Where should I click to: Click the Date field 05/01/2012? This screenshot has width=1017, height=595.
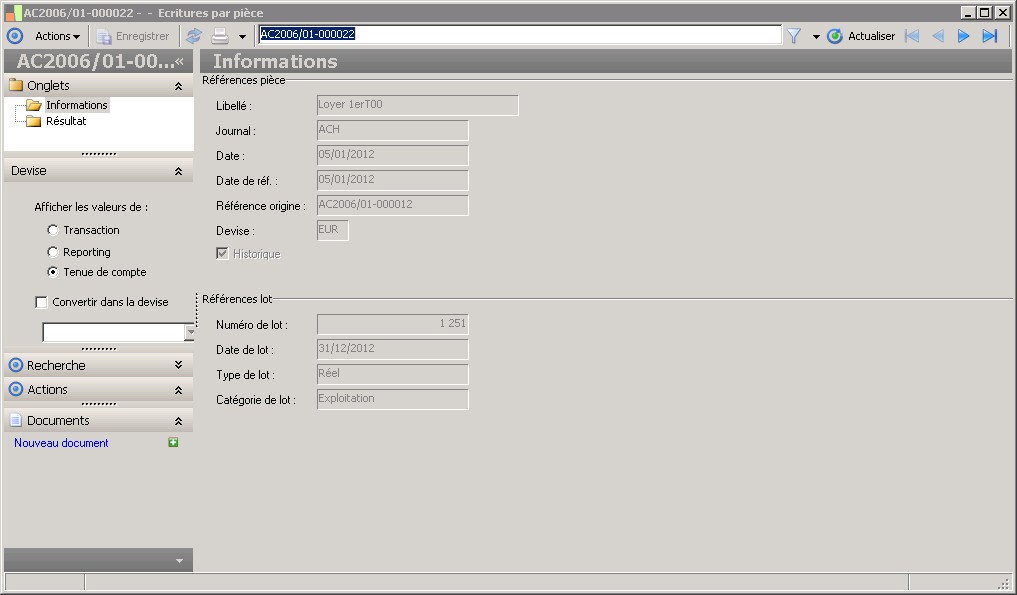click(392, 155)
